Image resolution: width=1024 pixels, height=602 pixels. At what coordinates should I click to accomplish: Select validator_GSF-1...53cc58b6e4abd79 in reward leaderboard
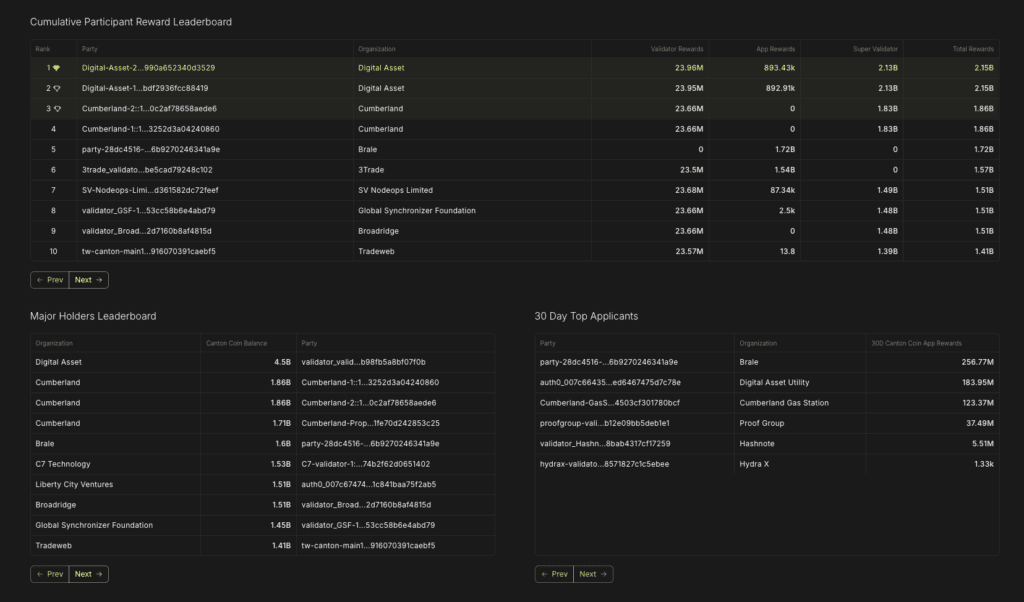click(148, 211)
